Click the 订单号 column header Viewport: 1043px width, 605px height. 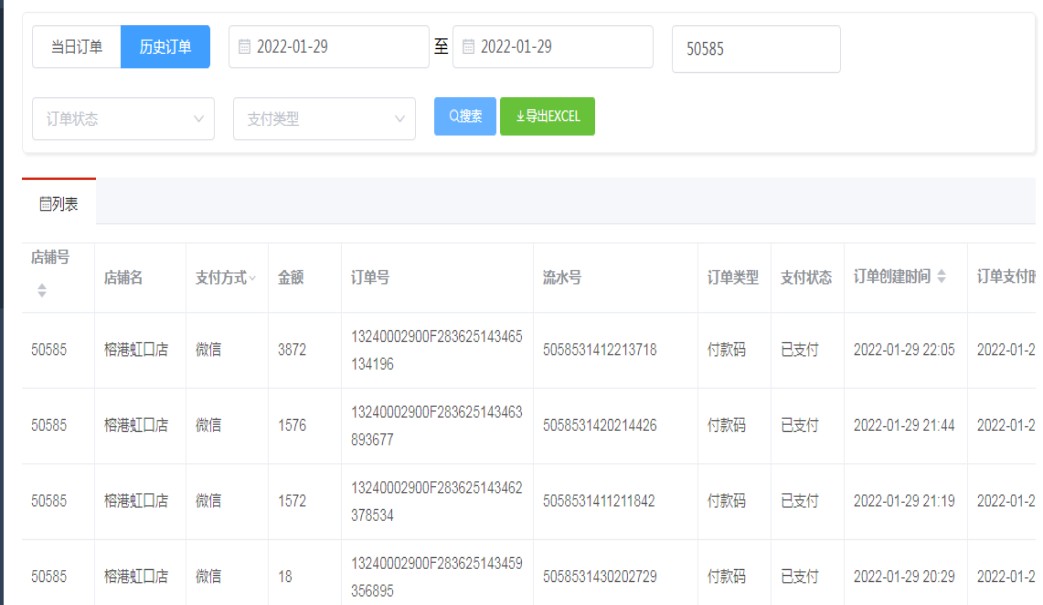point(370,278)
